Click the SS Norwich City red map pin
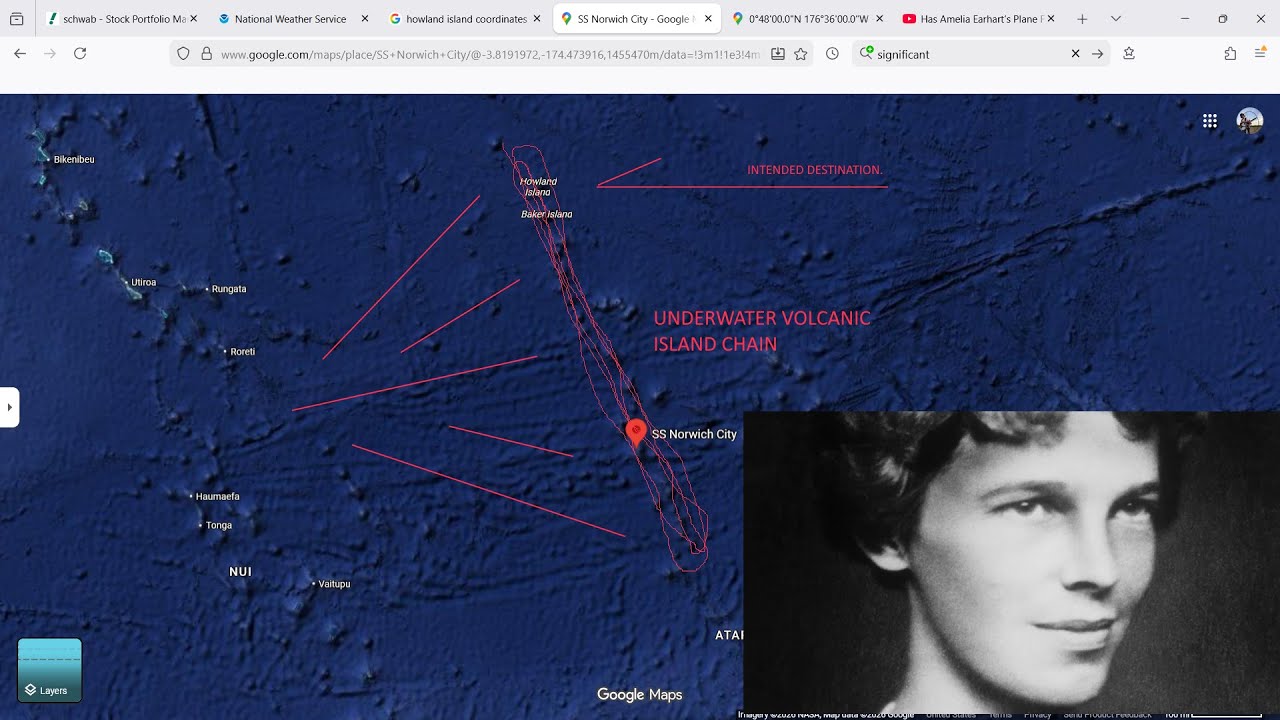This screenshot has width=1280, height=720. coord(636,432)
